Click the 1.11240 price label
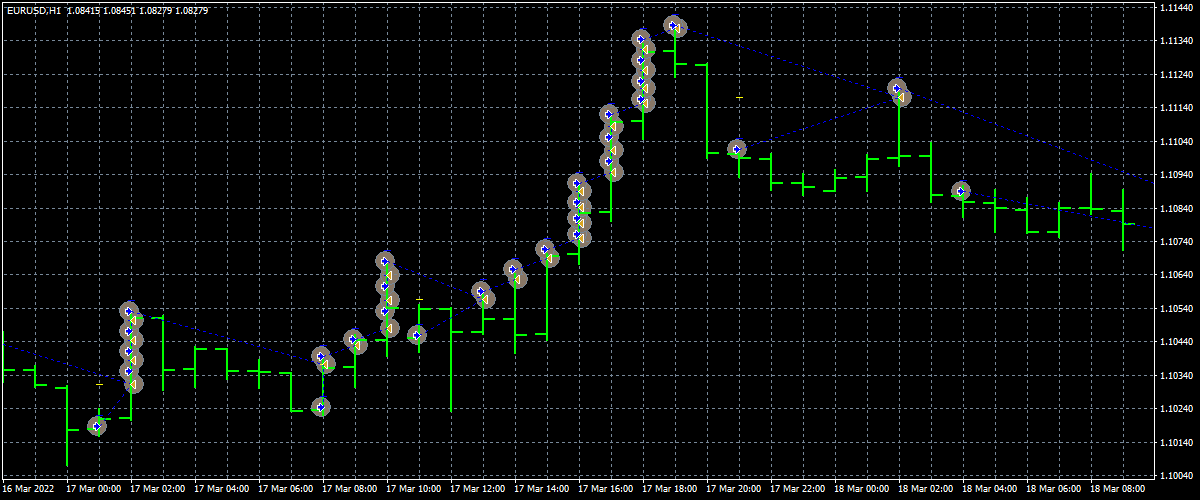Image resolution: width=1200 pixels, height=500 pixels. [1176, 75]
